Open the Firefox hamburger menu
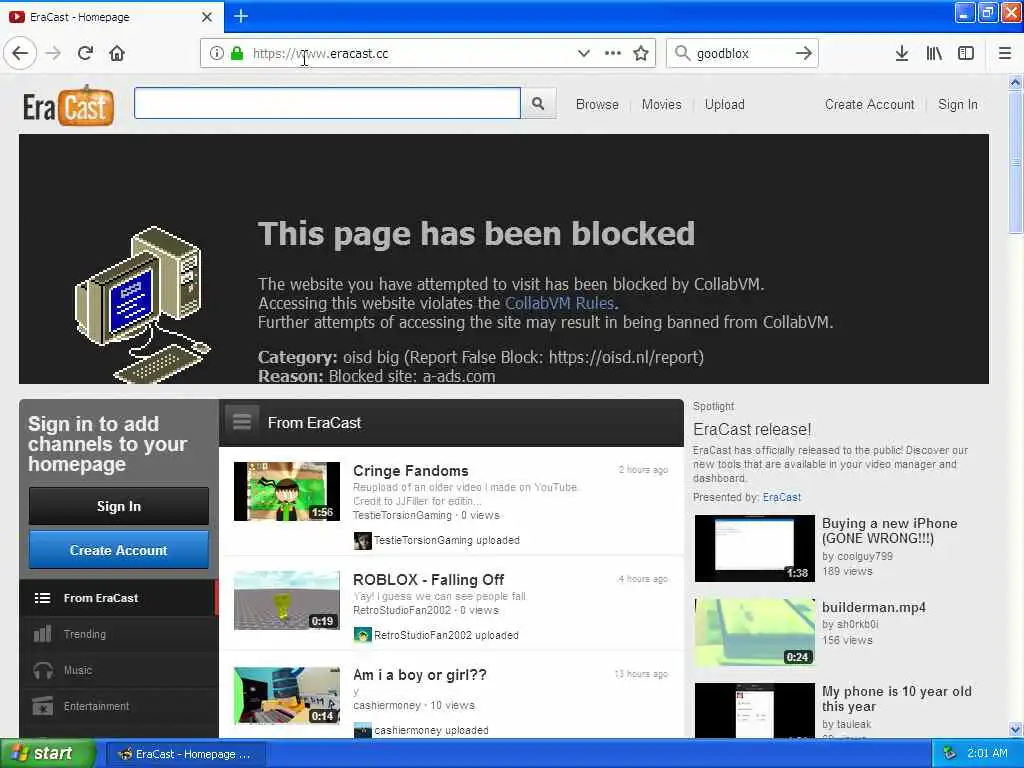 tap(1005, 54)
